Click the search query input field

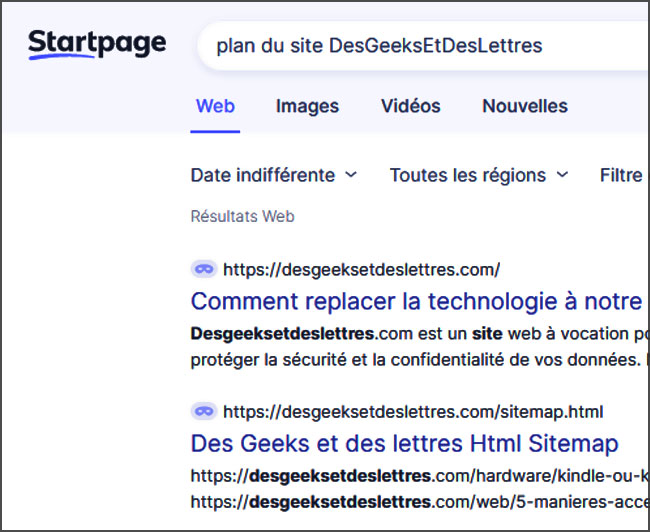coord(424,46)
